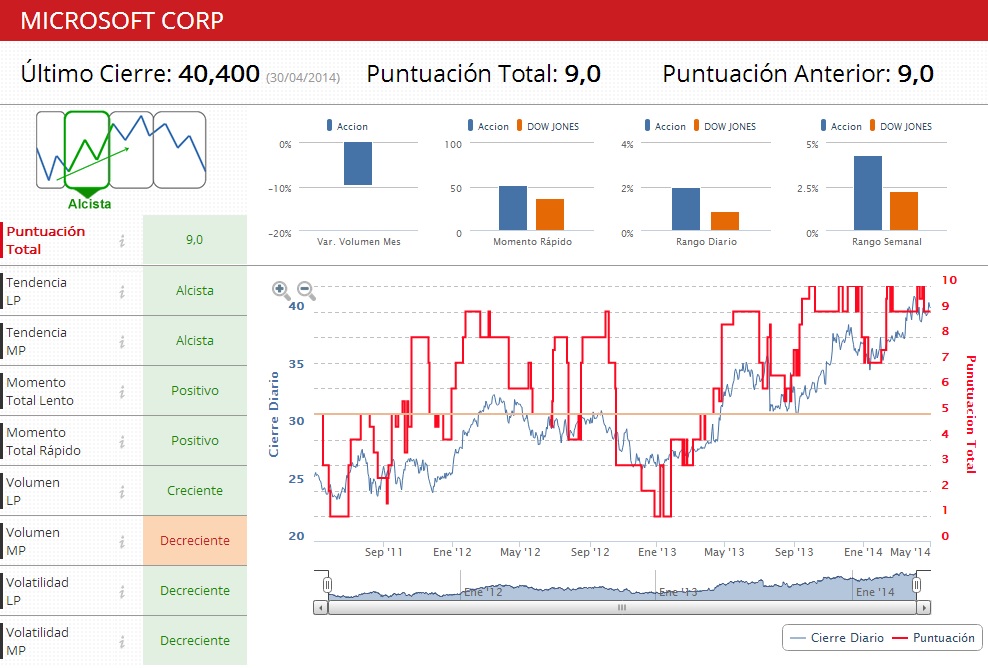Click the zoom in magnifier icon
The image size is (988, 668).
pyautogui.click(x=281, y=290)
